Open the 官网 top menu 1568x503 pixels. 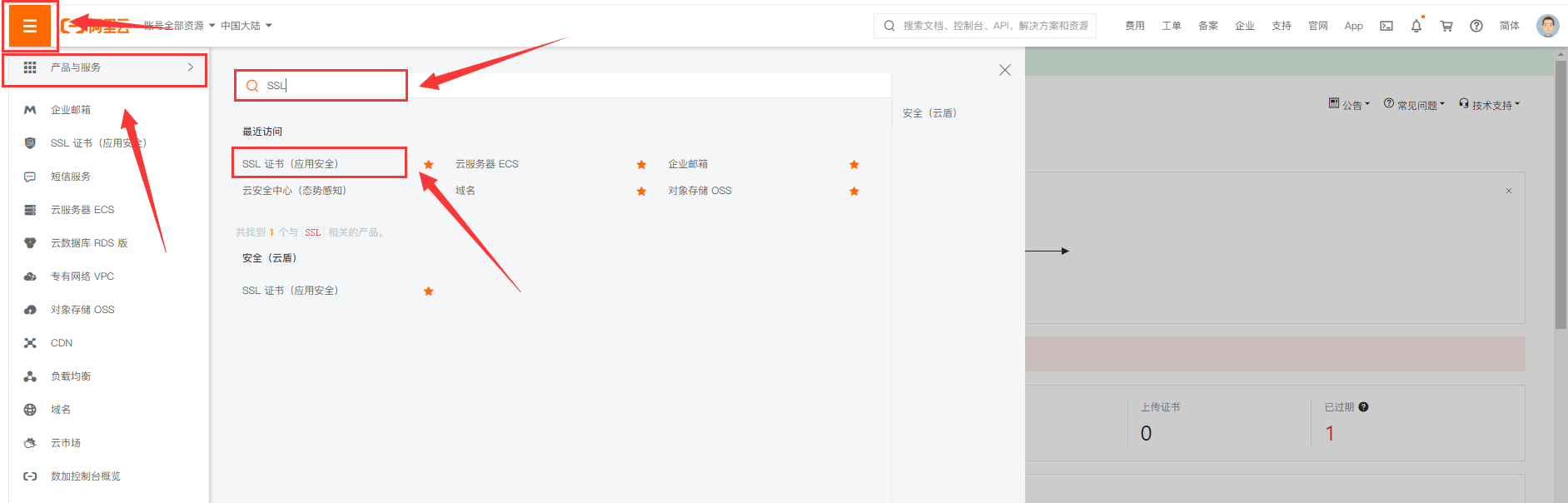pyautogui.click(x=1318, y=26)
